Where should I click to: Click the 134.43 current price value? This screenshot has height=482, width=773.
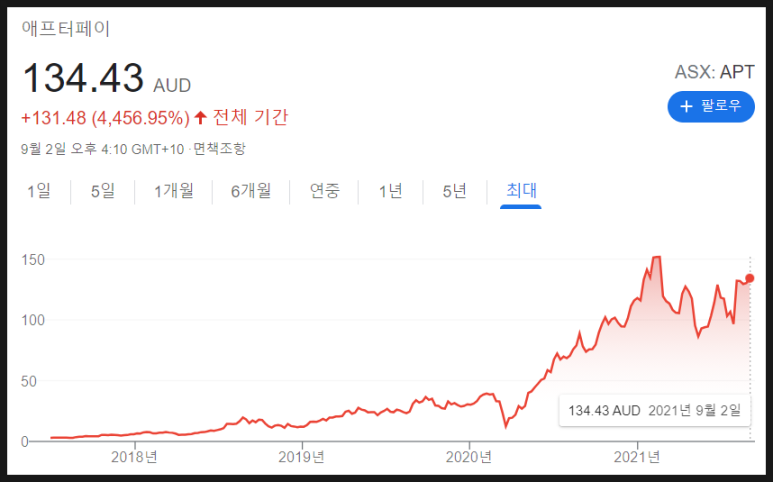click(83, 78)
